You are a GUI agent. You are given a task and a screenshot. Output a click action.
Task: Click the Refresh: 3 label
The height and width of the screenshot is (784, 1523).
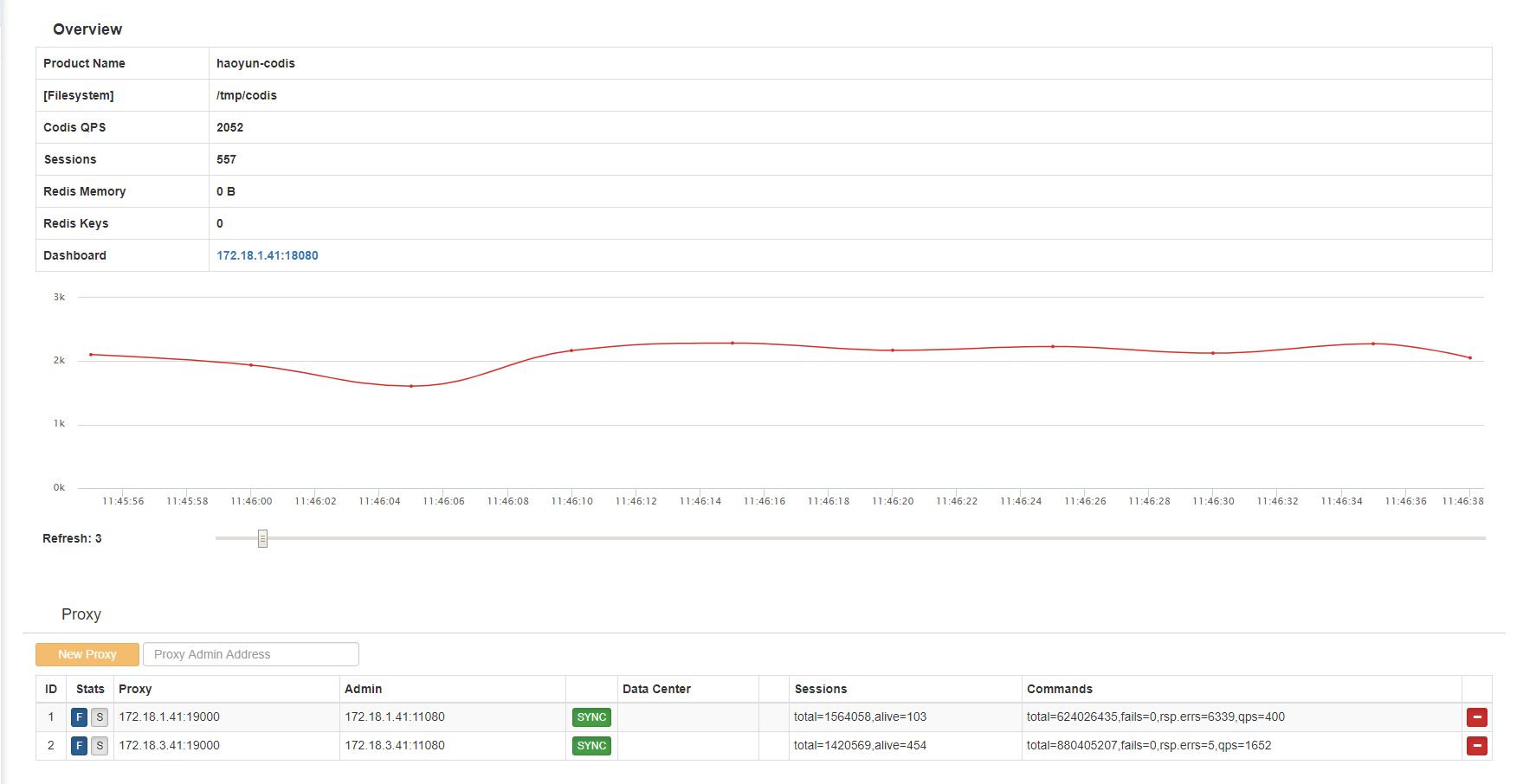pyautogui.click(x=72, y=538)
